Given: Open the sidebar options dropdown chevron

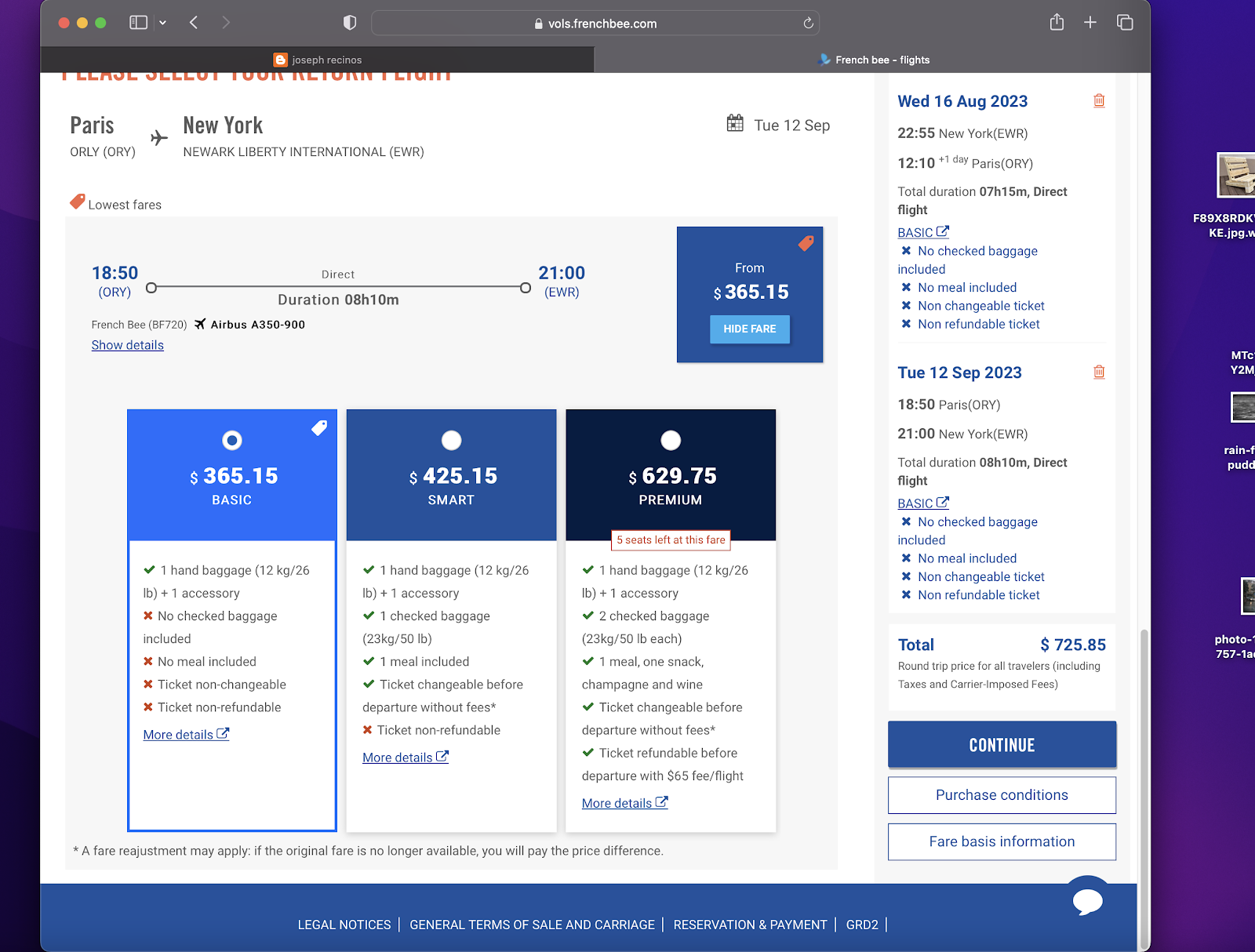Looking at the screenshot, I should coord(162,23).
